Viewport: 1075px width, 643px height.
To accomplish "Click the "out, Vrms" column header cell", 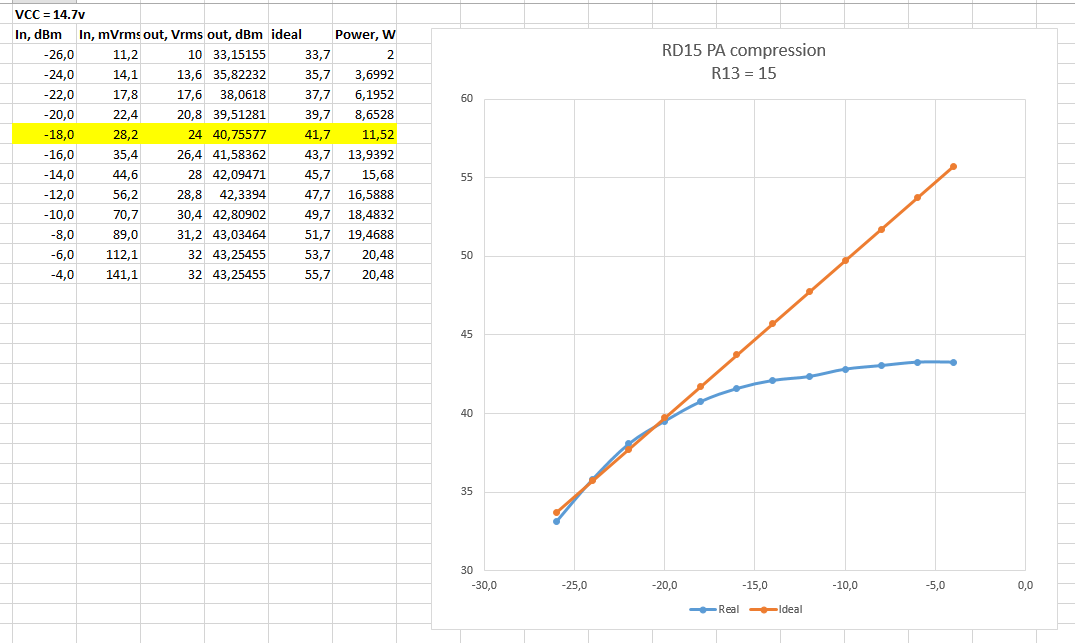I will tap(172, 35).
